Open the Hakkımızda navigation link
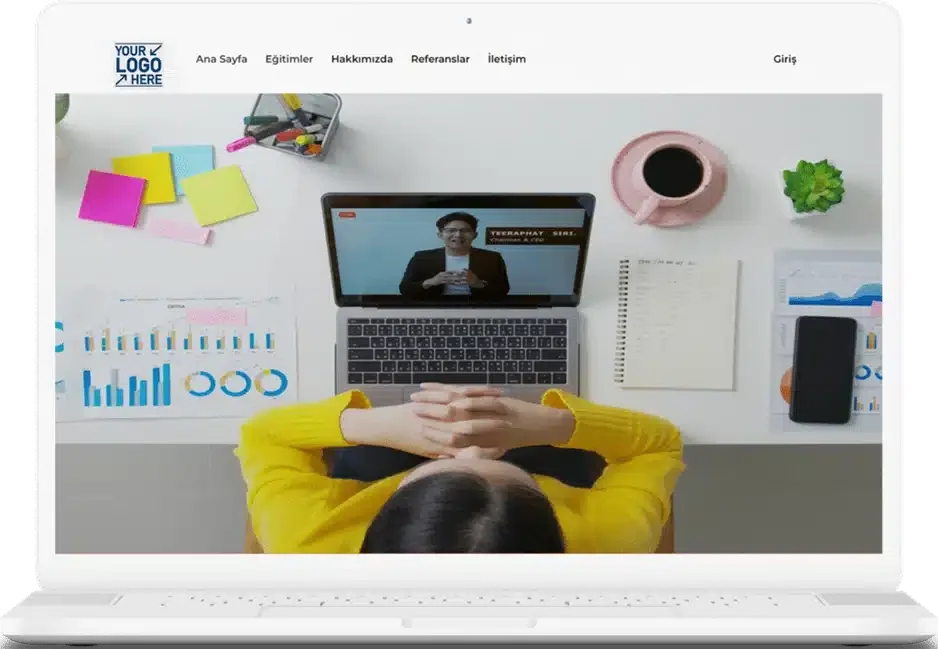Screen dimensions: 938x649 point(362,59)
